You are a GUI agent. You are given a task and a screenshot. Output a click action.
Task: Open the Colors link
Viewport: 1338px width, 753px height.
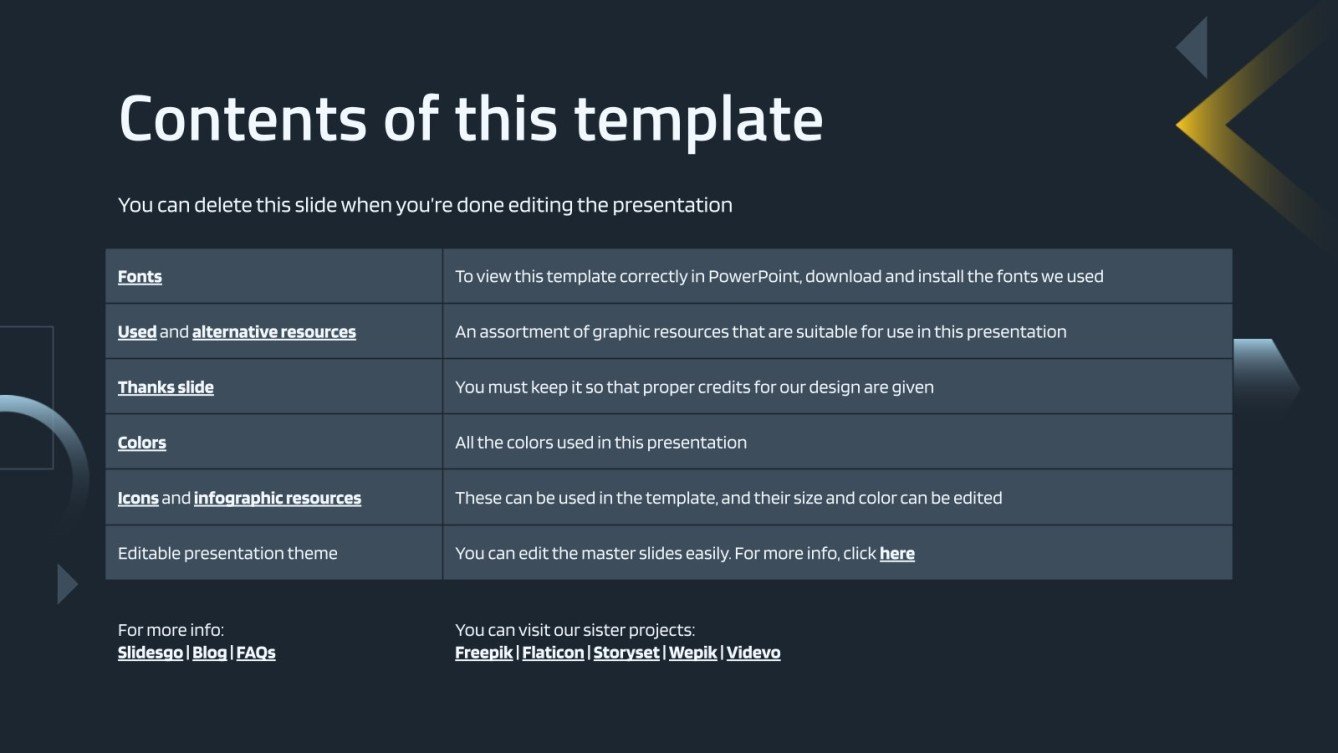click(142, 443)
